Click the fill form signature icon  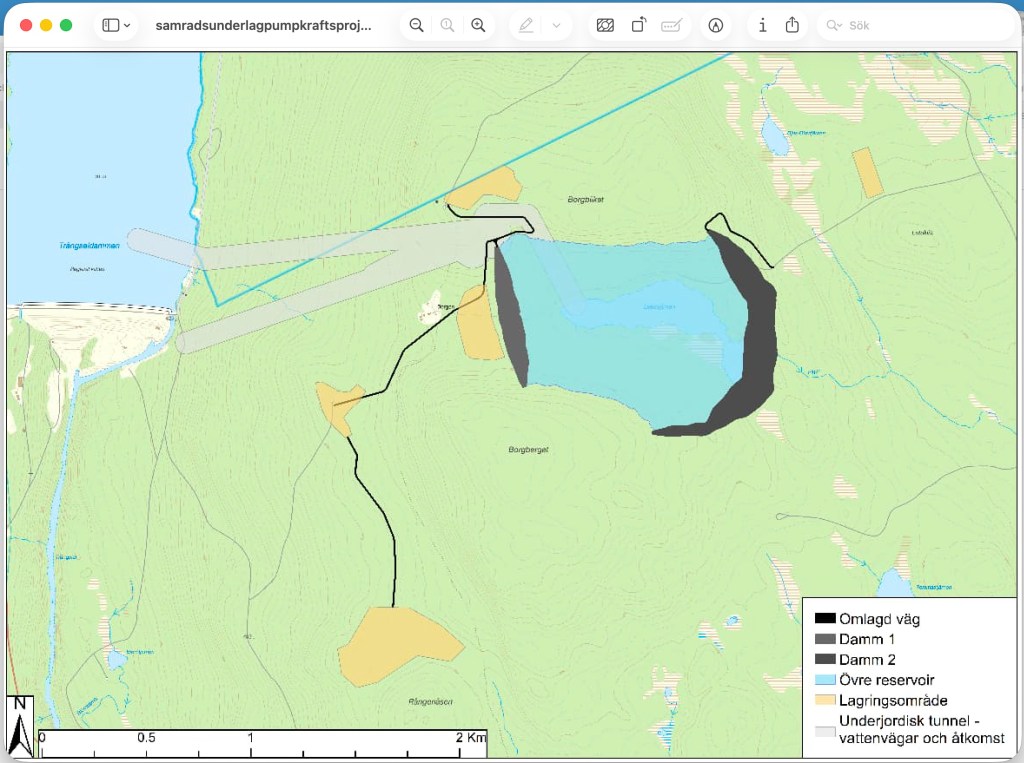click(671, 25)
